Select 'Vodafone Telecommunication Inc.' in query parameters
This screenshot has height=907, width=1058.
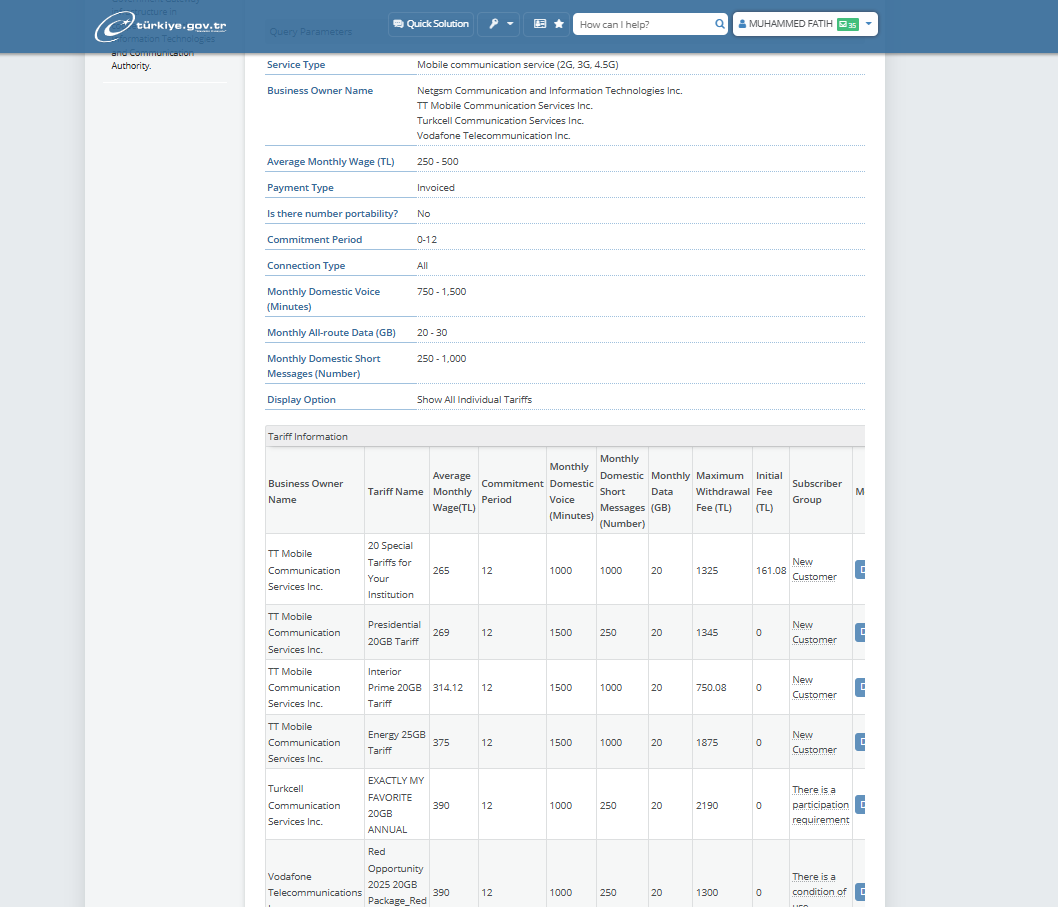[494, 136]
